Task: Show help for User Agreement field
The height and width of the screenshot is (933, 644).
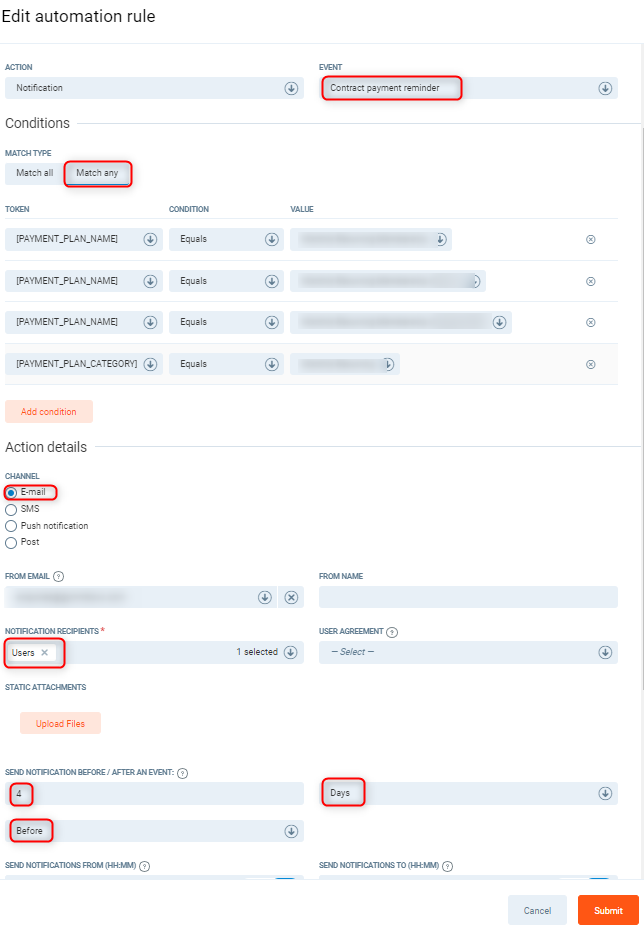Action: (x=392, y=632)
